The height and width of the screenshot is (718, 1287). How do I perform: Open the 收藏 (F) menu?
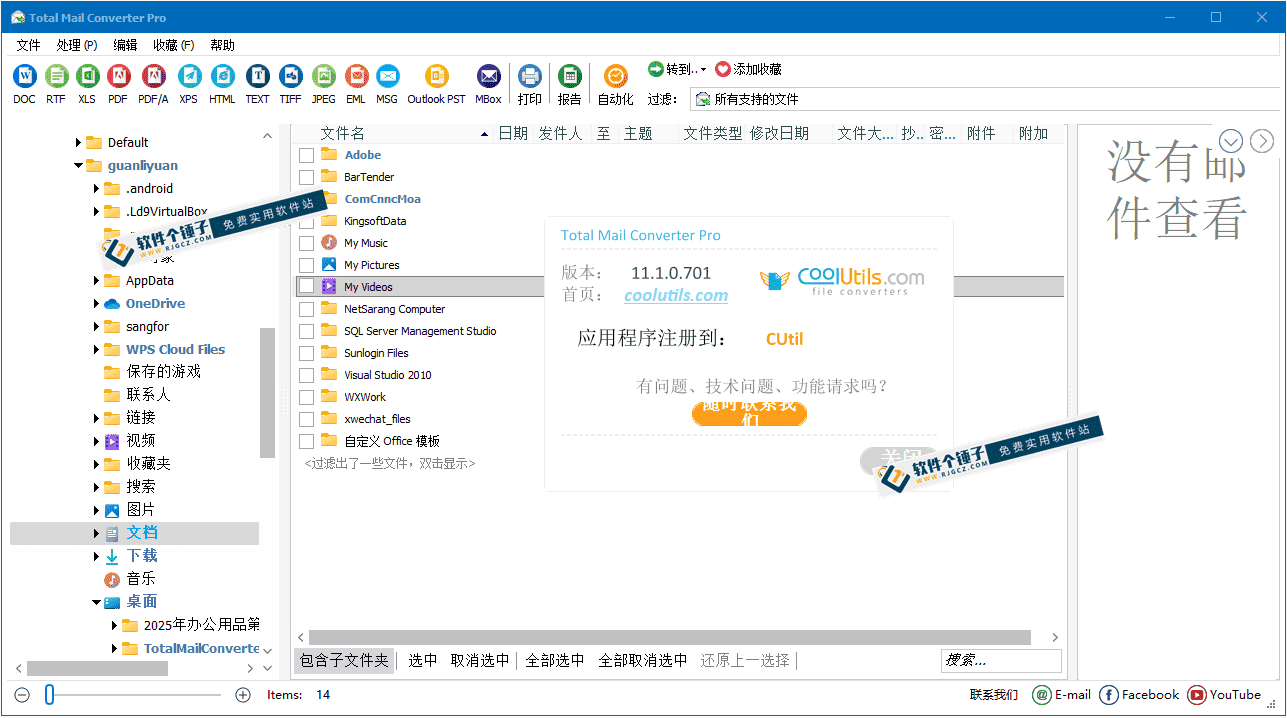click(173, 45)
